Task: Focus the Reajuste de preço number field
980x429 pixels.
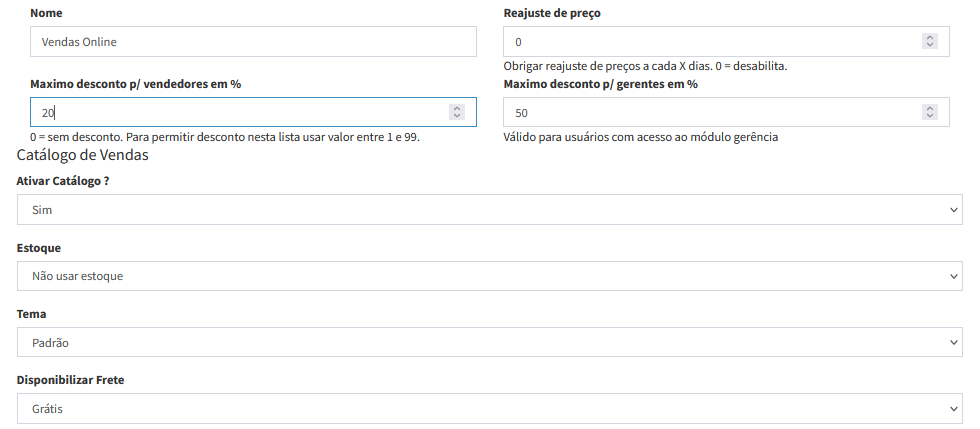Action: click(x=710, y=42)
